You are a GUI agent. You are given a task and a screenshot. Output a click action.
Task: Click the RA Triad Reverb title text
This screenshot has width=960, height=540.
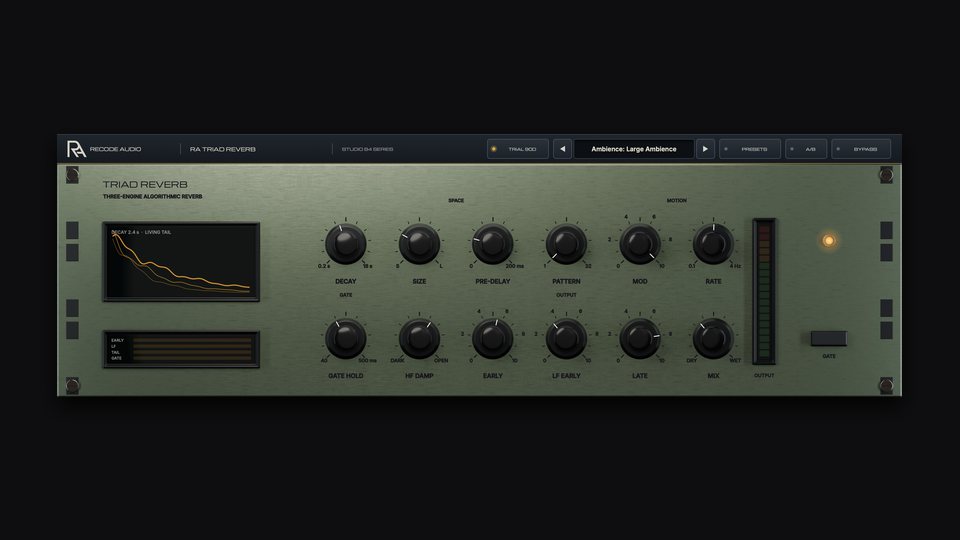pos(223,149)
